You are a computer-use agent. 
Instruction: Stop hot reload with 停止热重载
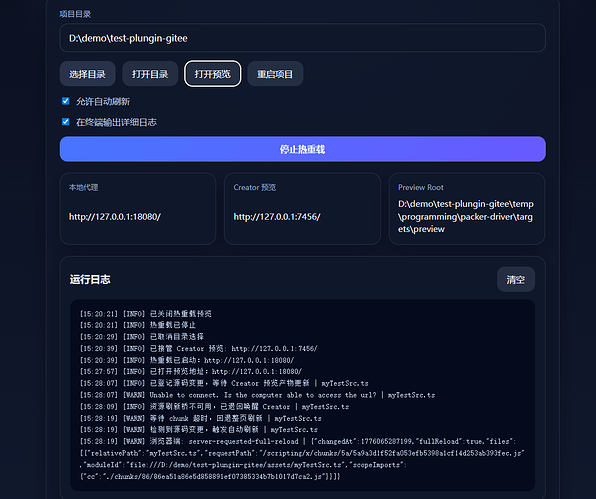(x=303, y=149)
